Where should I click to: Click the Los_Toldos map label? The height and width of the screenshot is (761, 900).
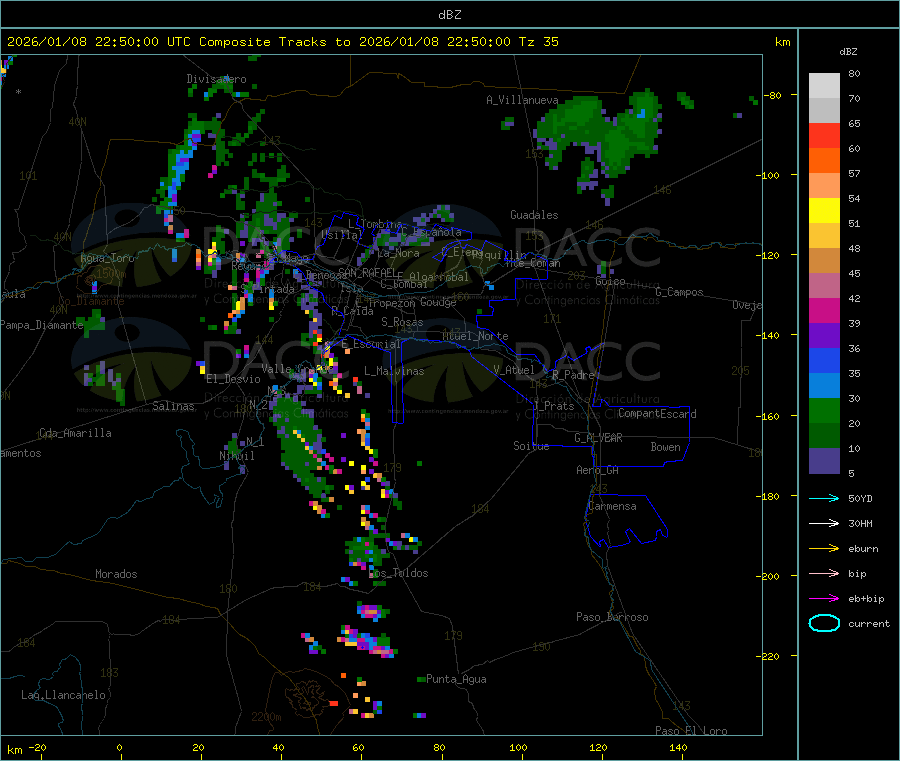coord(398,573)
